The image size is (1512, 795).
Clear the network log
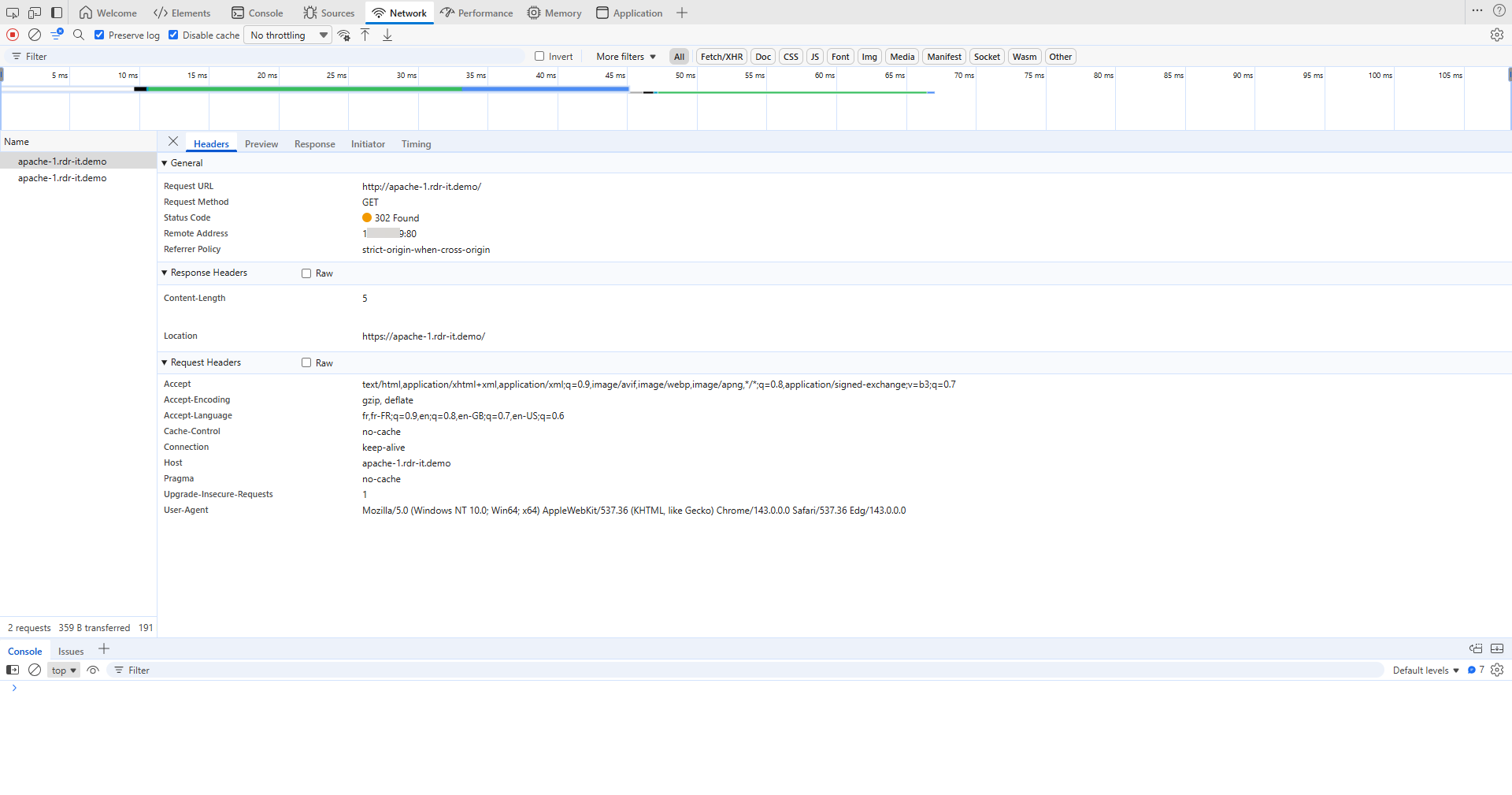[x=35, y=35]
